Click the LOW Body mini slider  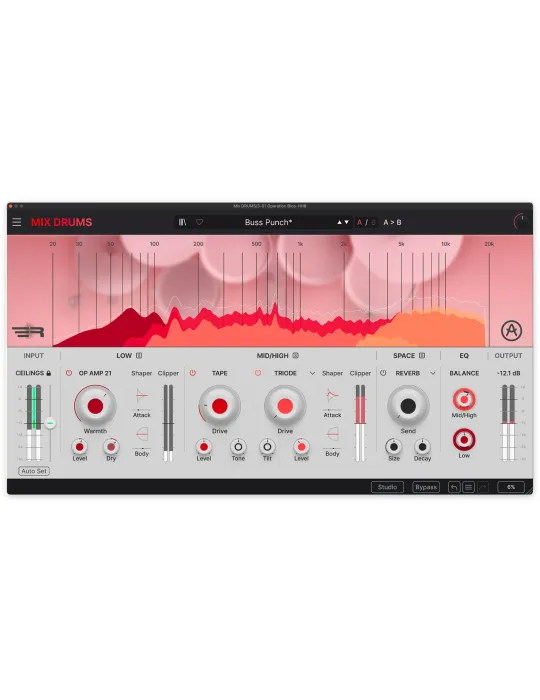[142, 448]
